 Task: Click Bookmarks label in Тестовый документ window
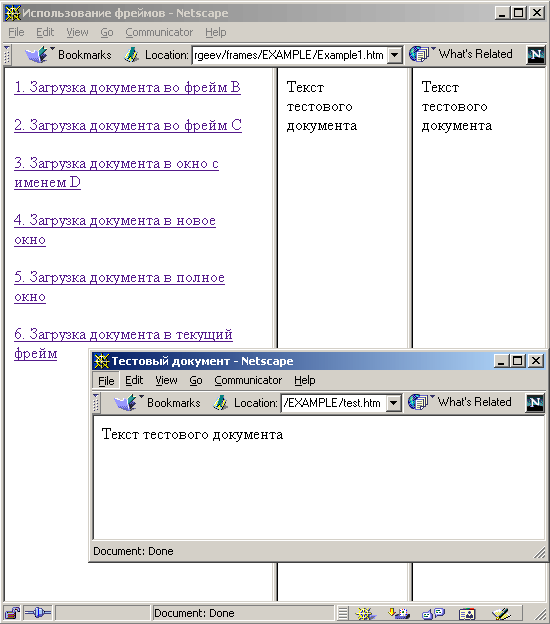point(174,403)
